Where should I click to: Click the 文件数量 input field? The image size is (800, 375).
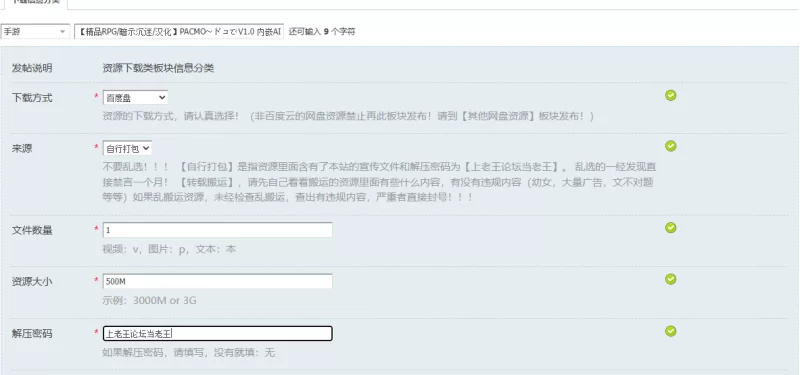point(217,230)
